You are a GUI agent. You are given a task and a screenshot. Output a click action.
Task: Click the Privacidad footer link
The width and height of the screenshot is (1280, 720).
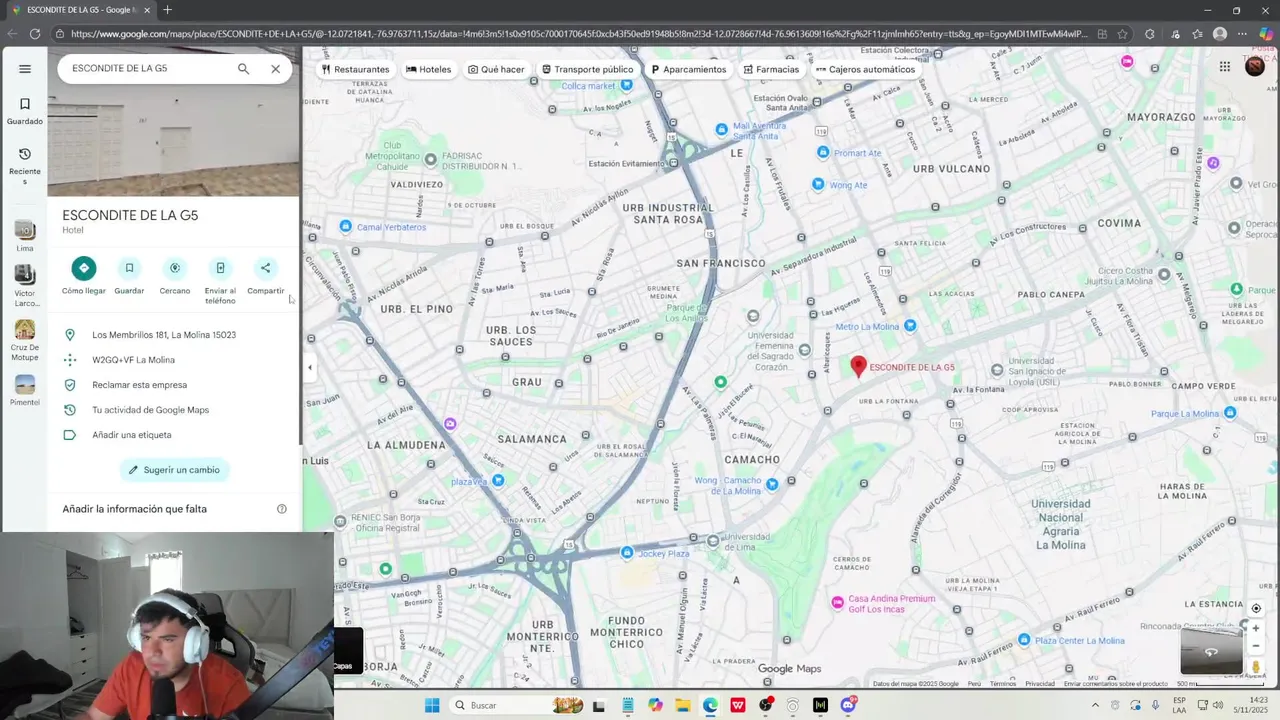pos(1040,684)
